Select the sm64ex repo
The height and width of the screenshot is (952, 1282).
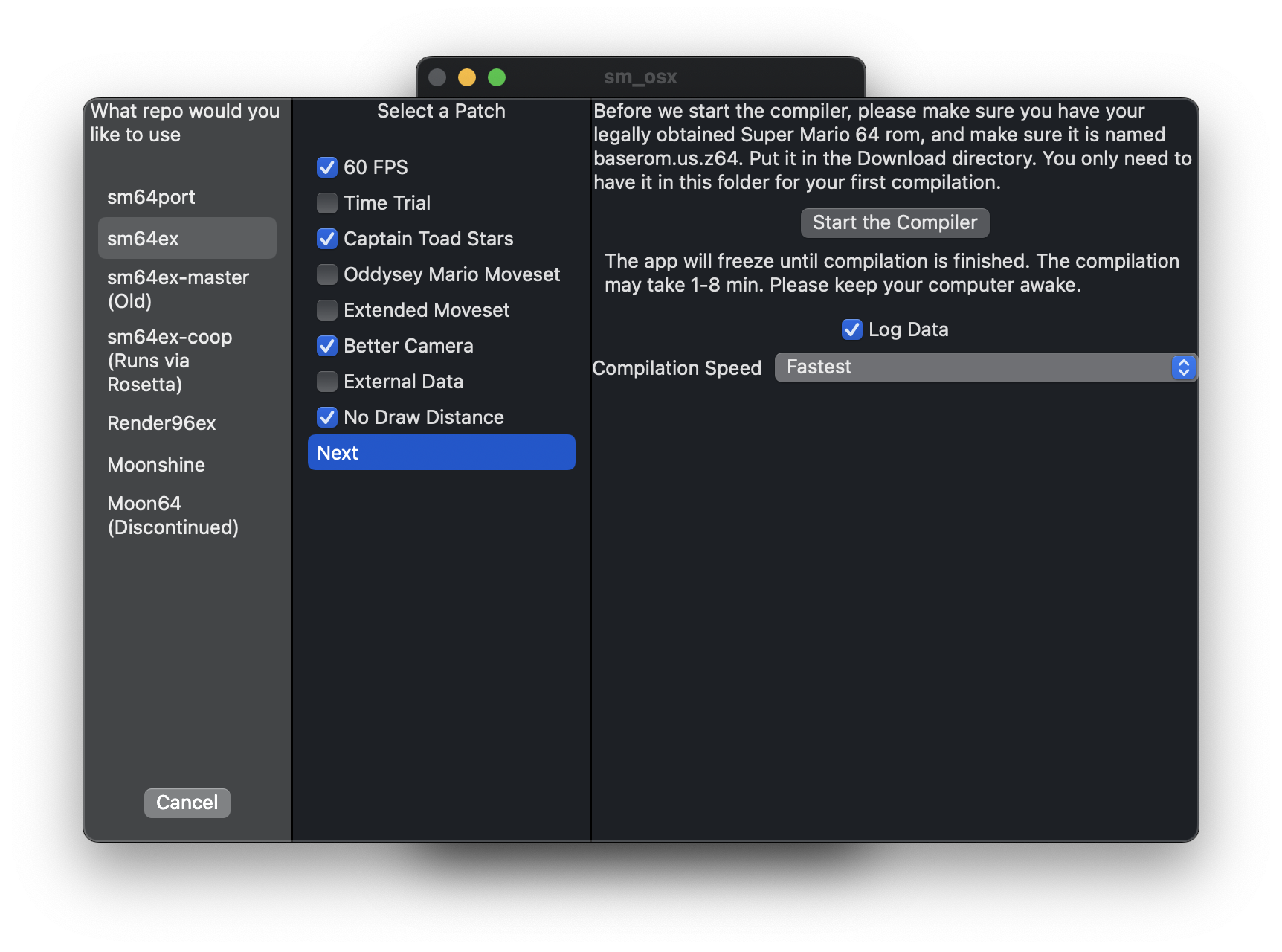click(187, 239)
